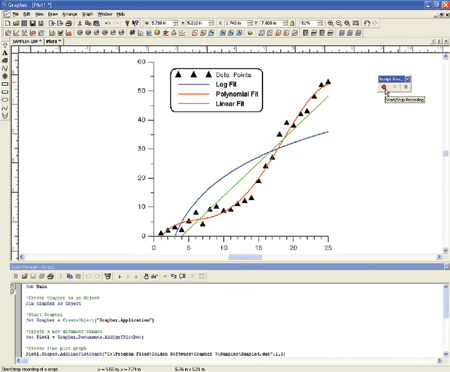
Task: Click the red Start/Stop Recording button
Action: 384,87
